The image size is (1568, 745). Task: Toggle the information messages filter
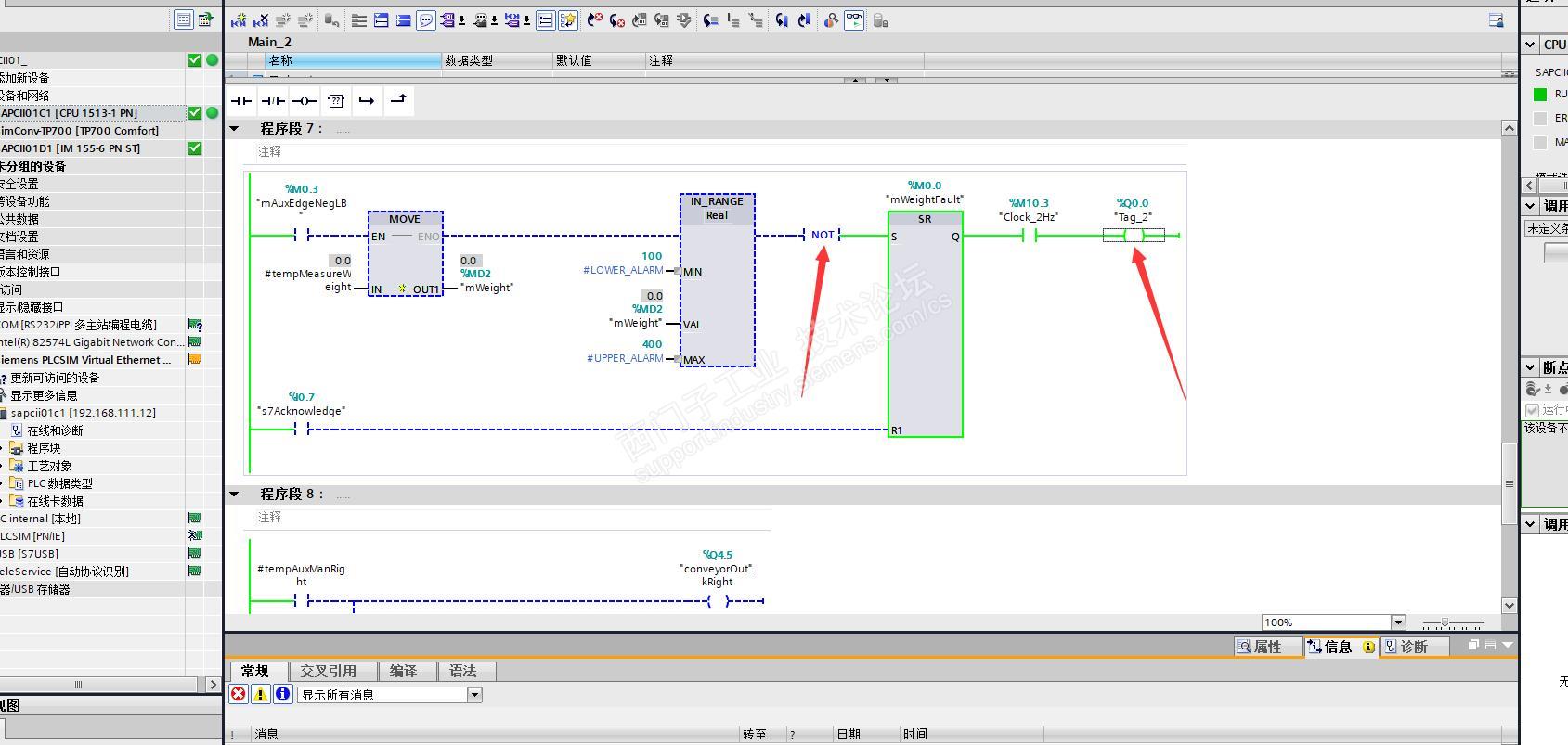click(x=283, y=694)
